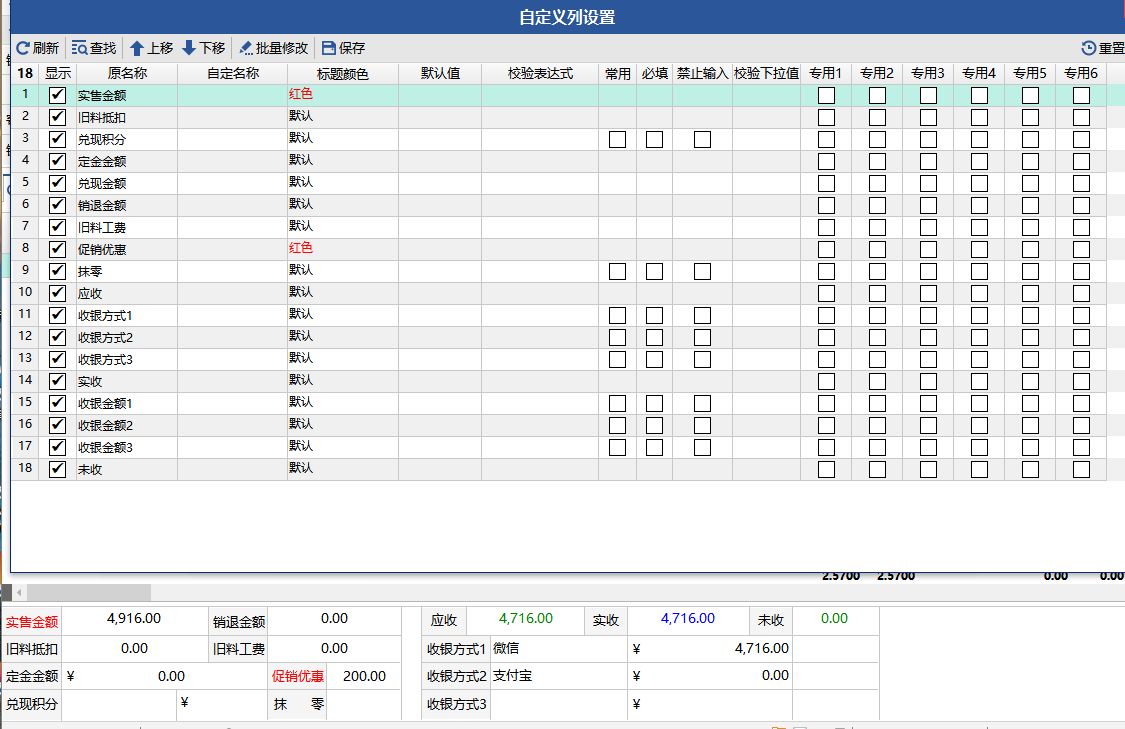Toggle 常用 checkbox for 兑现积分 row
1125x729 pixels.
pyautogui.click(x=617, y=139)
